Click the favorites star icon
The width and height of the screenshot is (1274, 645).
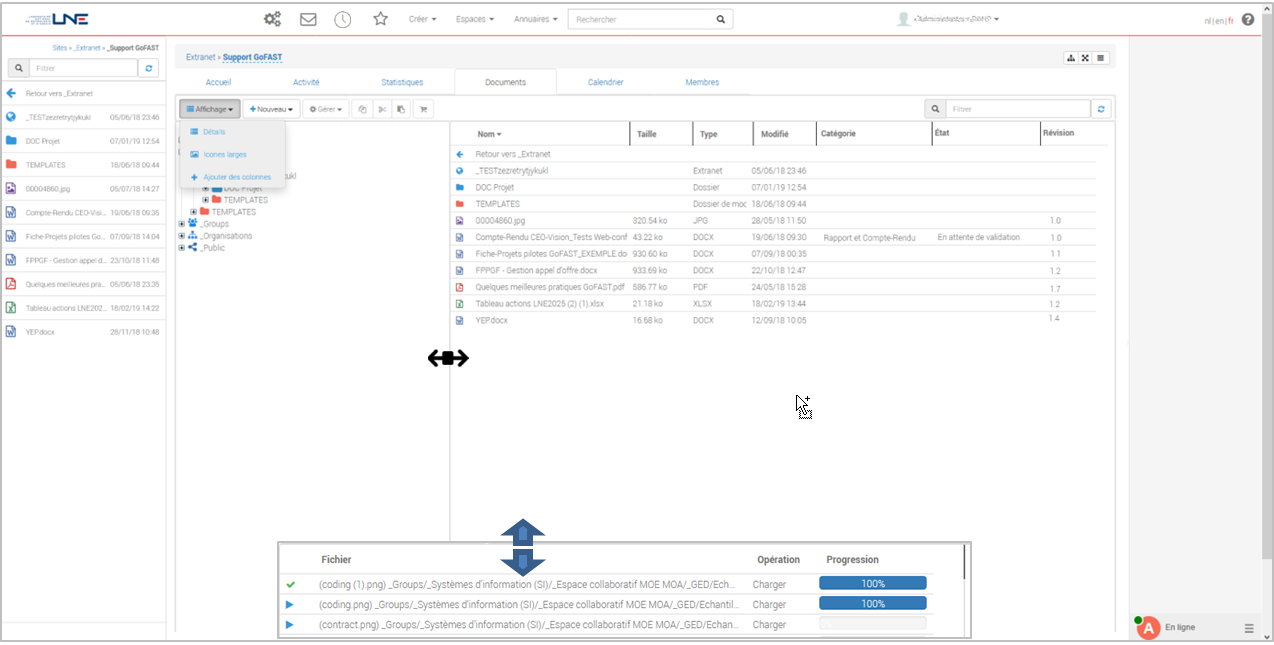[x=380, y=19]
